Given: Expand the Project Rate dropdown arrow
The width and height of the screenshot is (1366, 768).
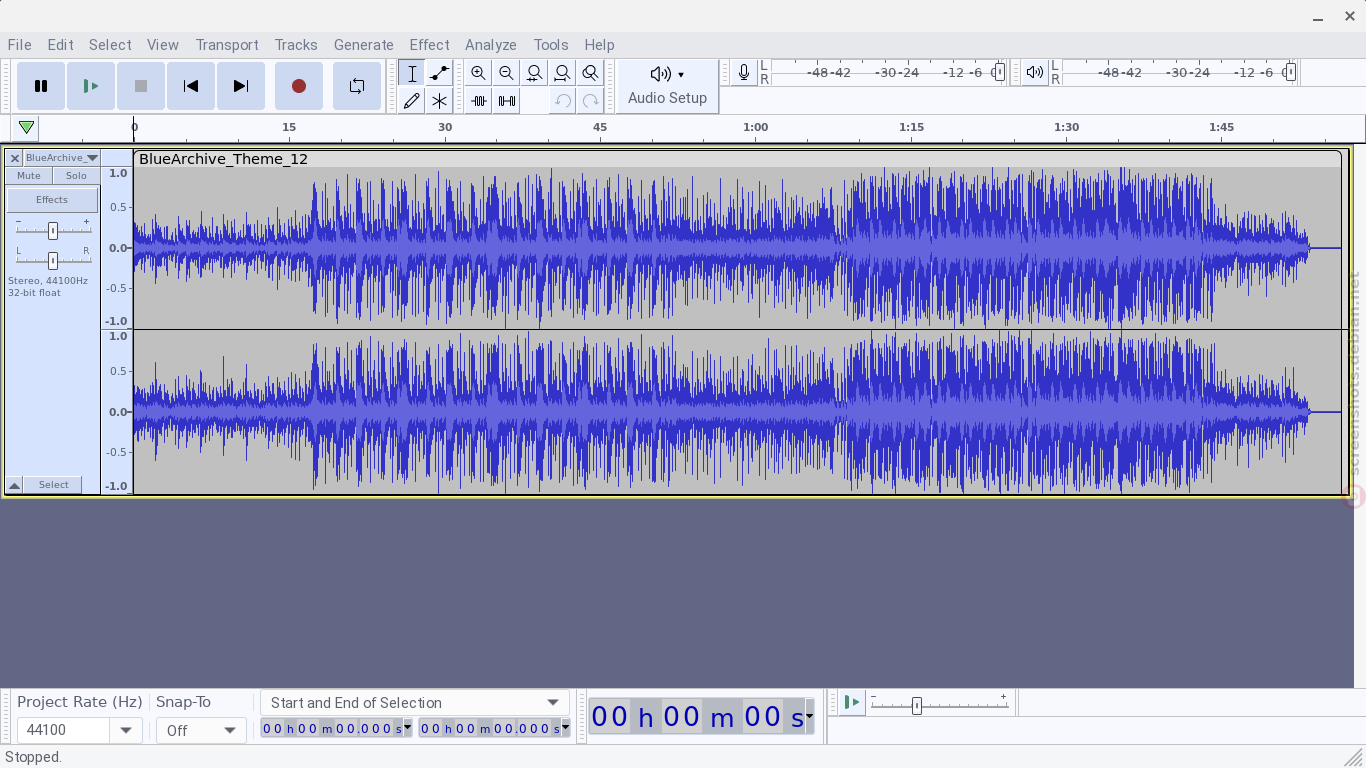Looking at the screenshot, I should 126,731.
